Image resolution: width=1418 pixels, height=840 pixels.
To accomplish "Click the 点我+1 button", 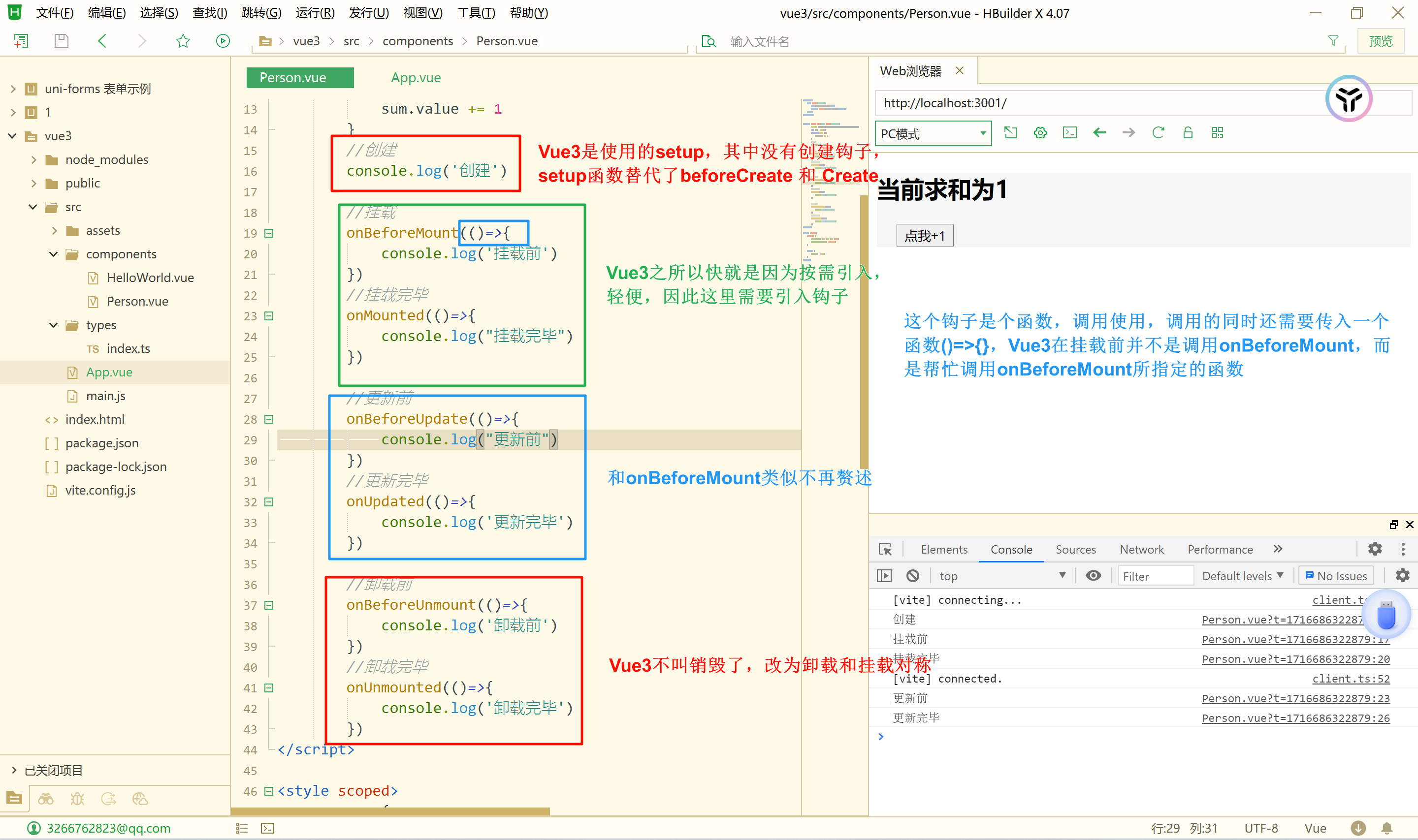I will 924,236.
